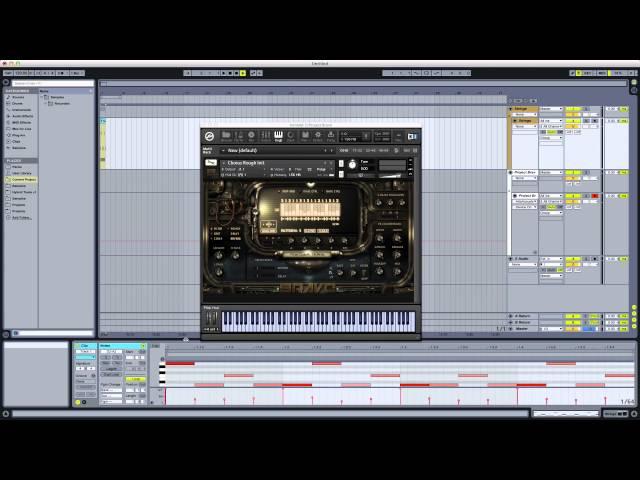The width and height of the screenshot is (640, 480).
Task: Select Instruments in the browser categories
Action: tap(21, 110)
